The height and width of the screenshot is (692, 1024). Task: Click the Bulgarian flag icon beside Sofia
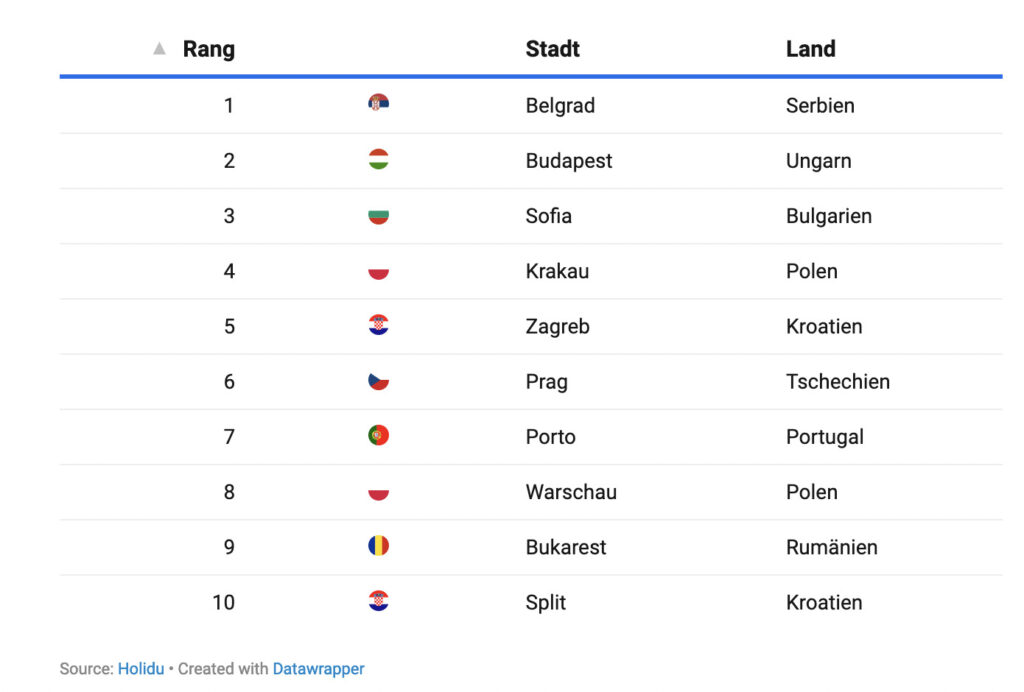click(x=378, y=215)
